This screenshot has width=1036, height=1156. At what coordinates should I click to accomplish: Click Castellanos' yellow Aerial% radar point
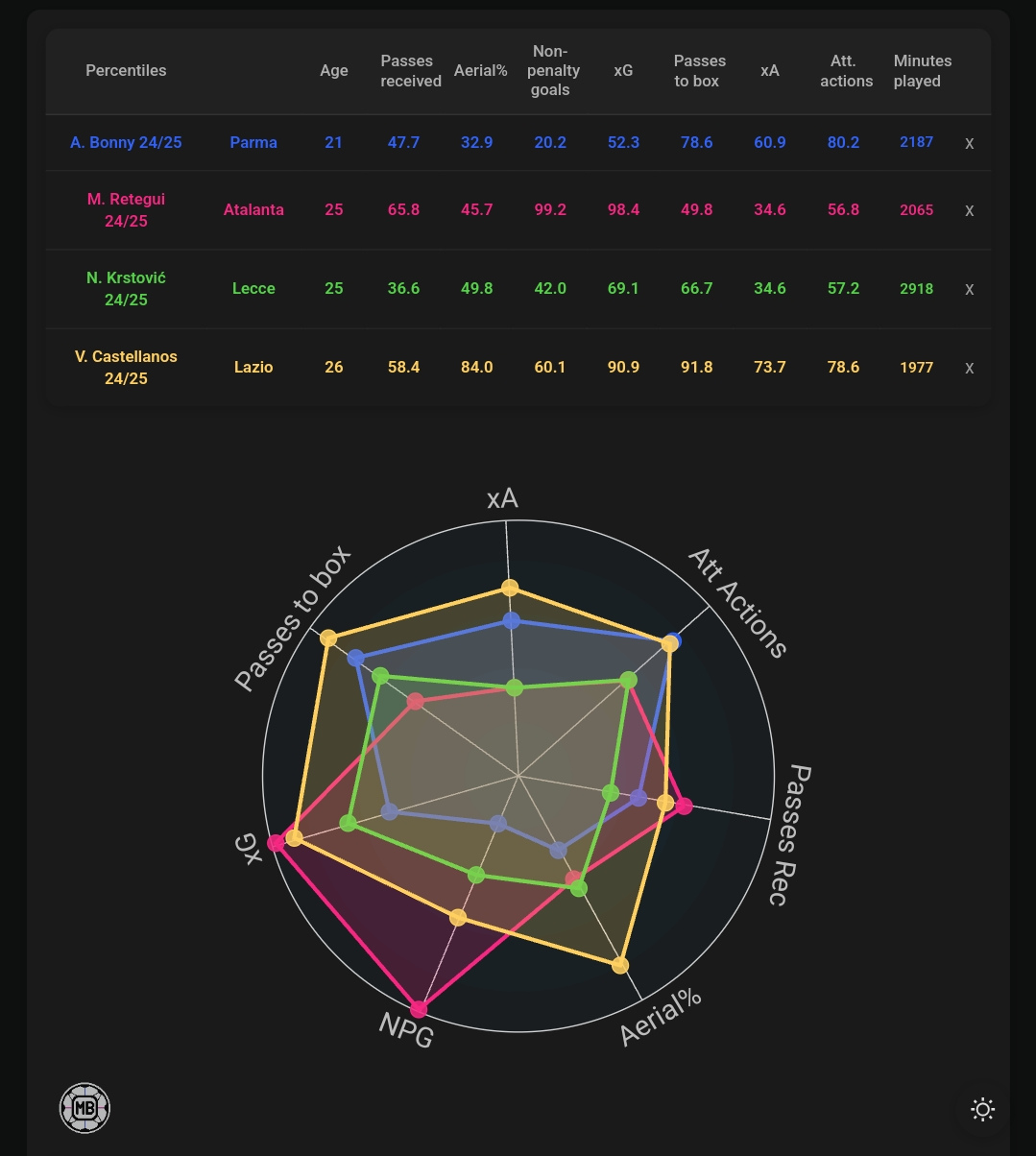620,965
